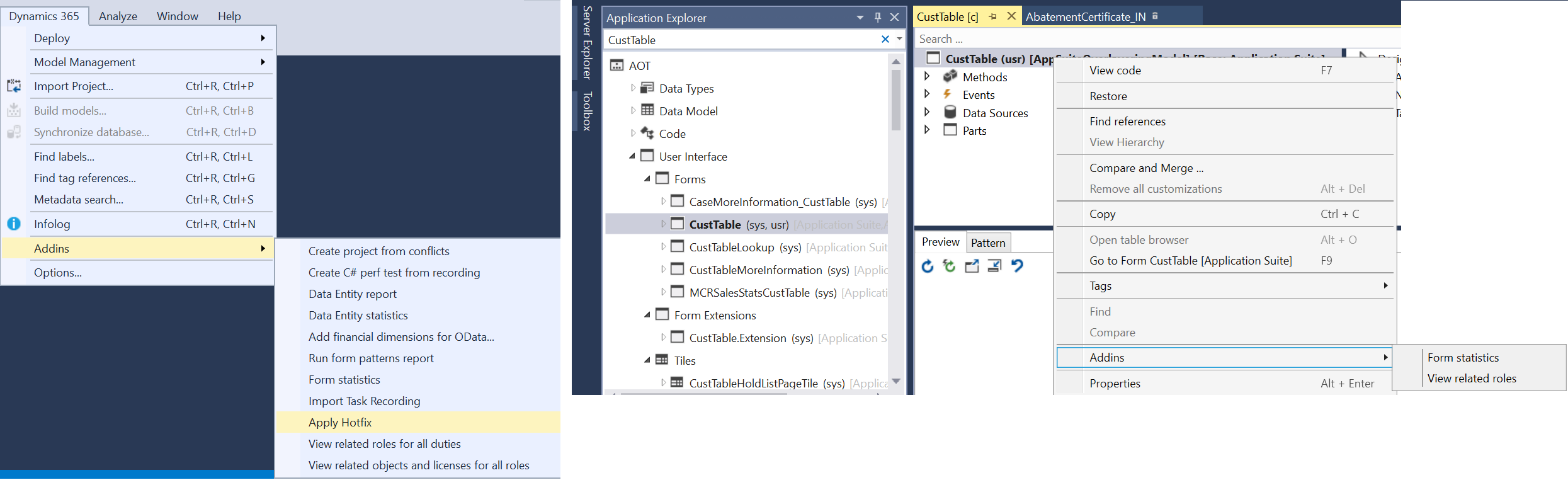Click the AOT root node icon
This screenshot has width=1568, height=480.
point(617,66)
